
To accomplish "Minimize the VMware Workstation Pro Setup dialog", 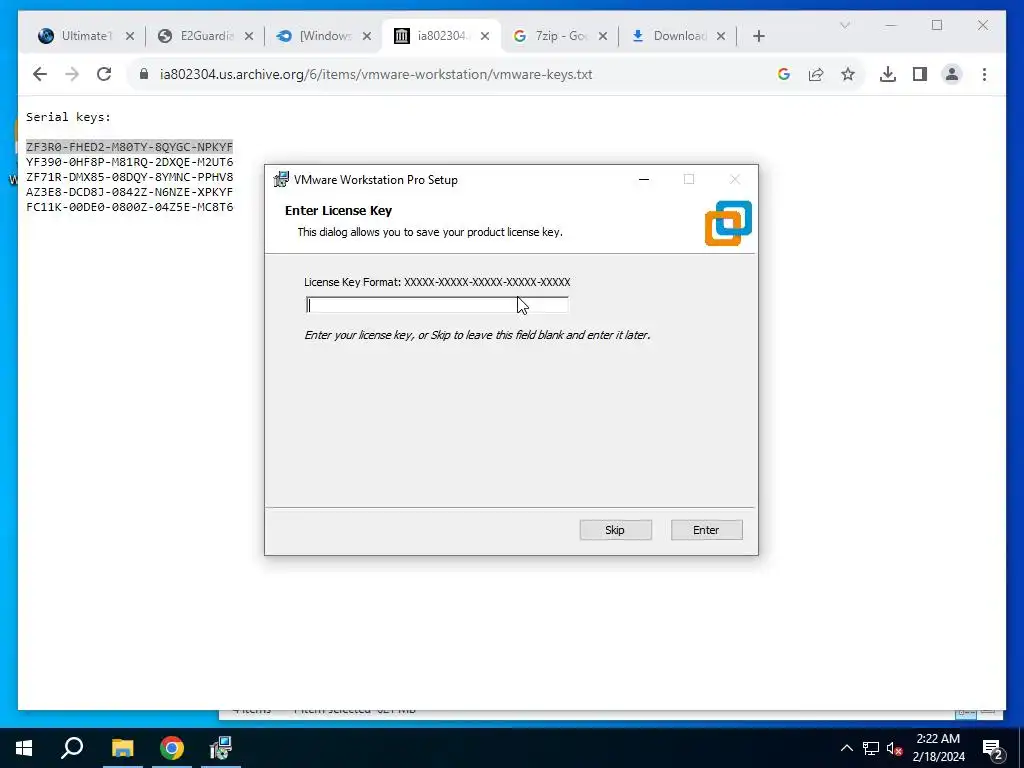I will pyautogui.click(x=644, y=180).
